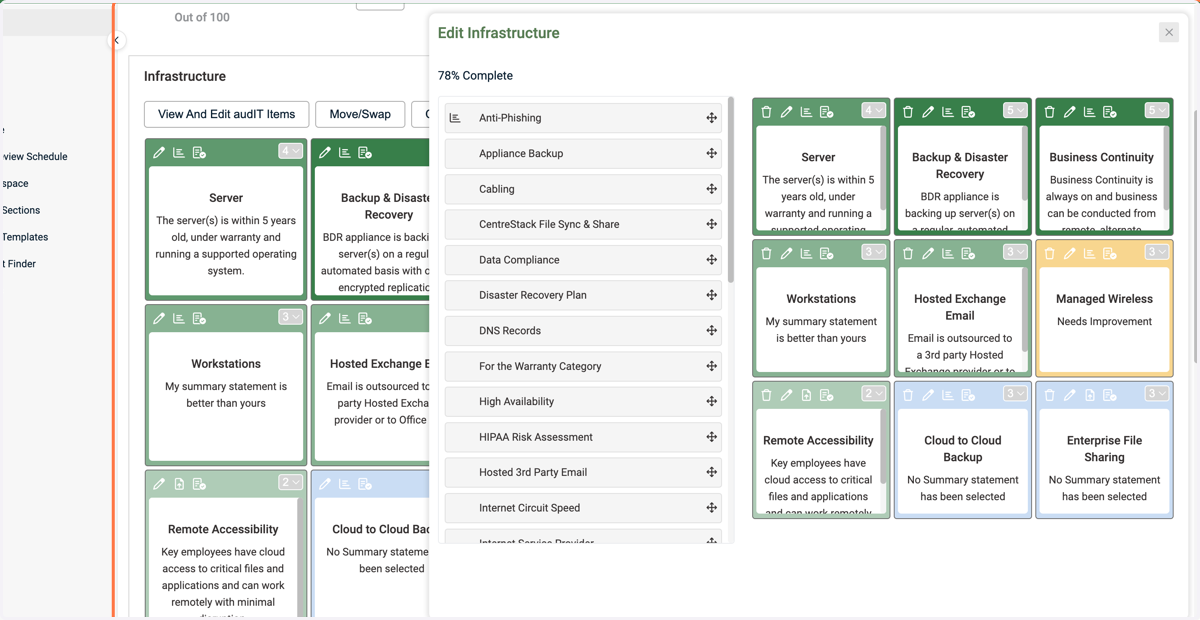
Task: Select Hosted 3rd Party Email item
Action: pos(583,473)
